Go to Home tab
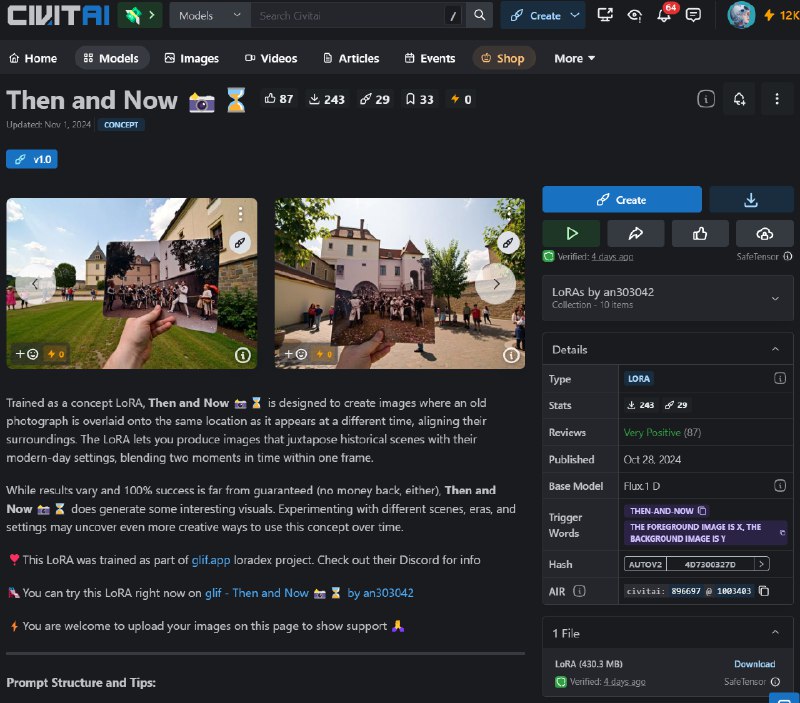This screenshot has height=703, width=800. pyautogui.click(x=33, y=58)
